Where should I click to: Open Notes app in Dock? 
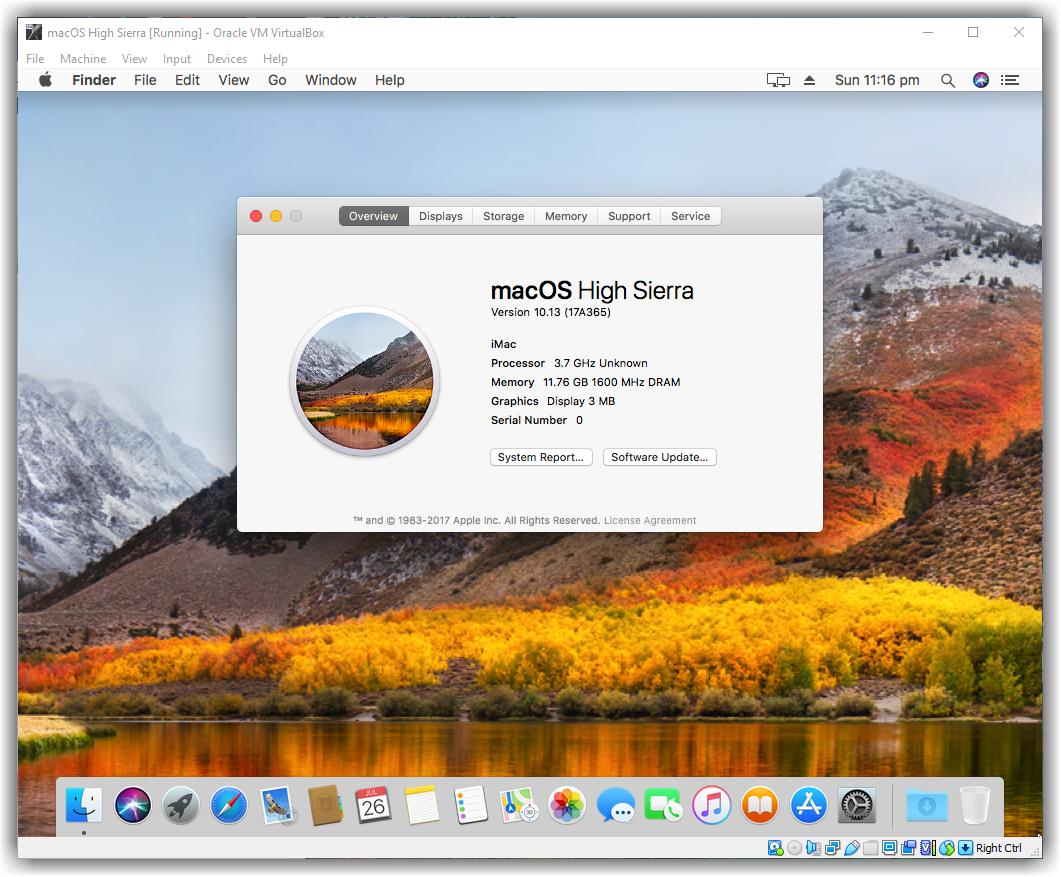422,805
